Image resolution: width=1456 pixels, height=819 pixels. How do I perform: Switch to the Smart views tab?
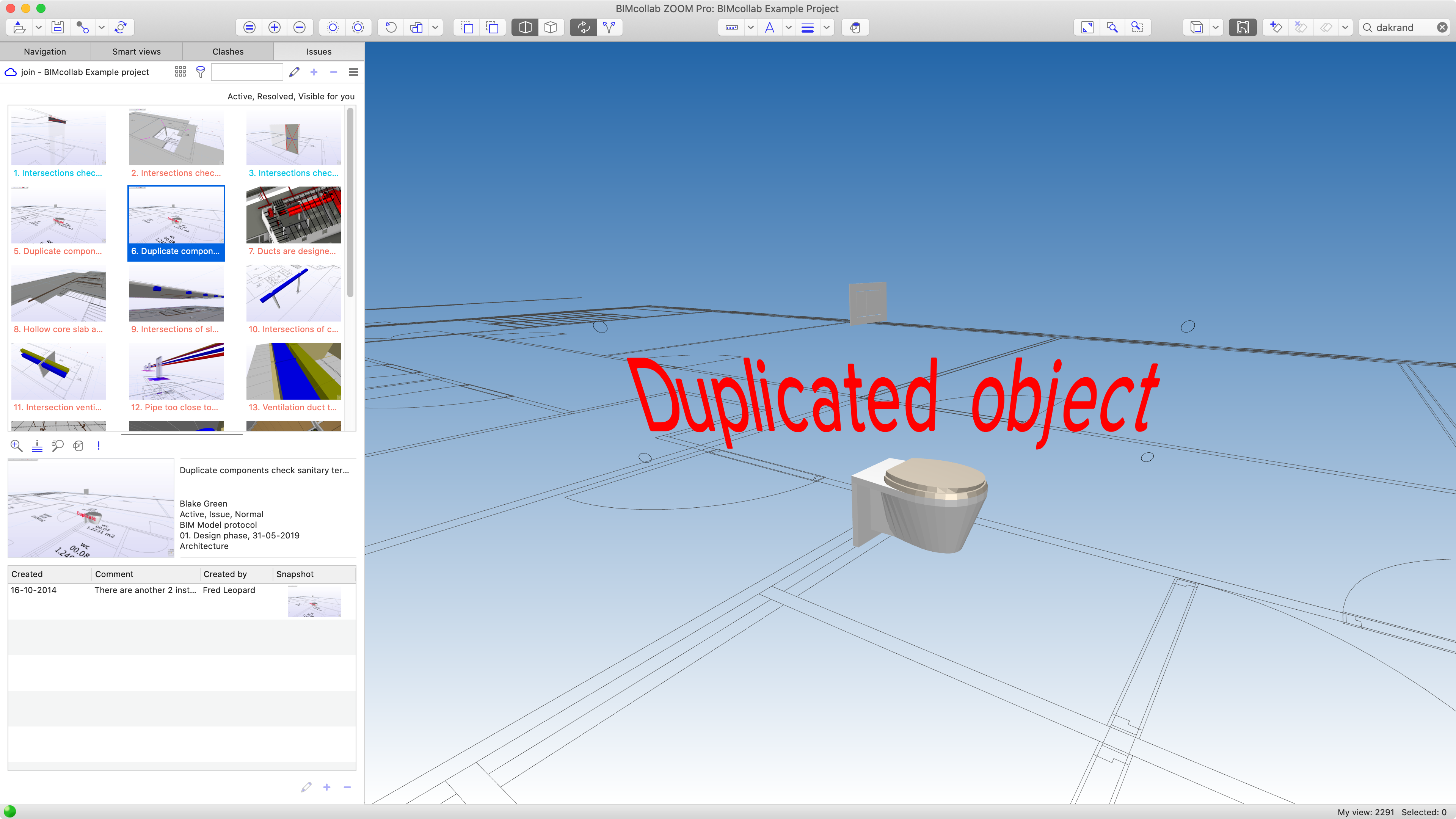coord(136,52)
